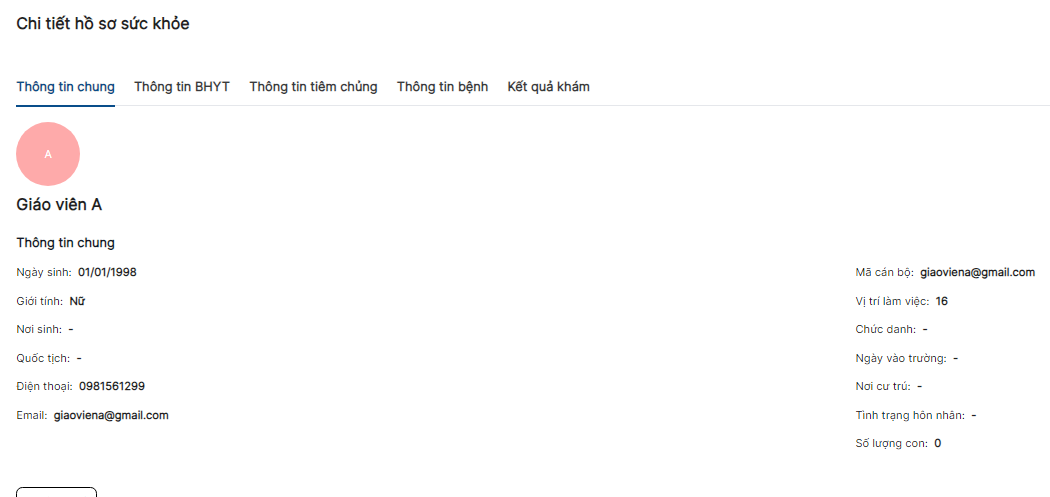1050x497 pixels.
Task: Click the Thông tin chung section heading
Action: click(66, 242)
